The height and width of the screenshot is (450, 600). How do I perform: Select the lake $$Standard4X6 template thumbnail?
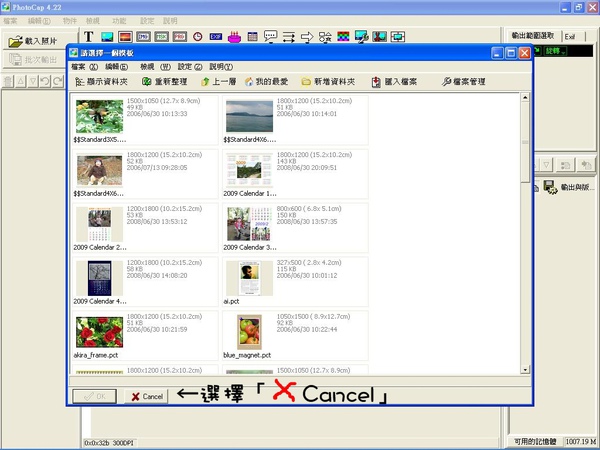(249, 116)
